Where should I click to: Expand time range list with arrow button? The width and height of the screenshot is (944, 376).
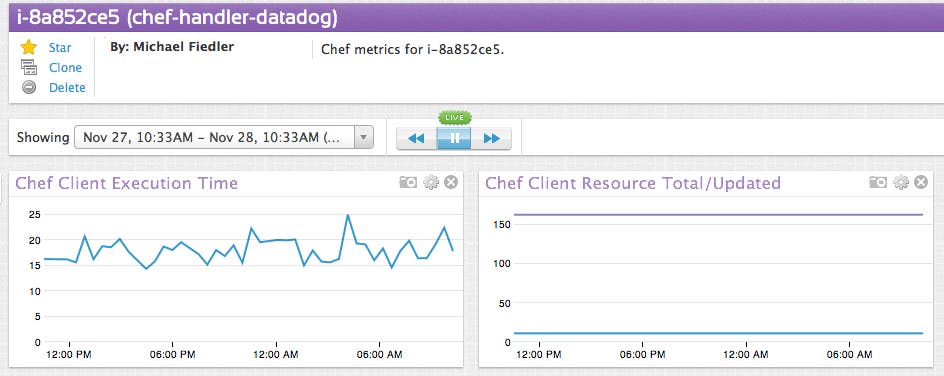click(363, 138)
